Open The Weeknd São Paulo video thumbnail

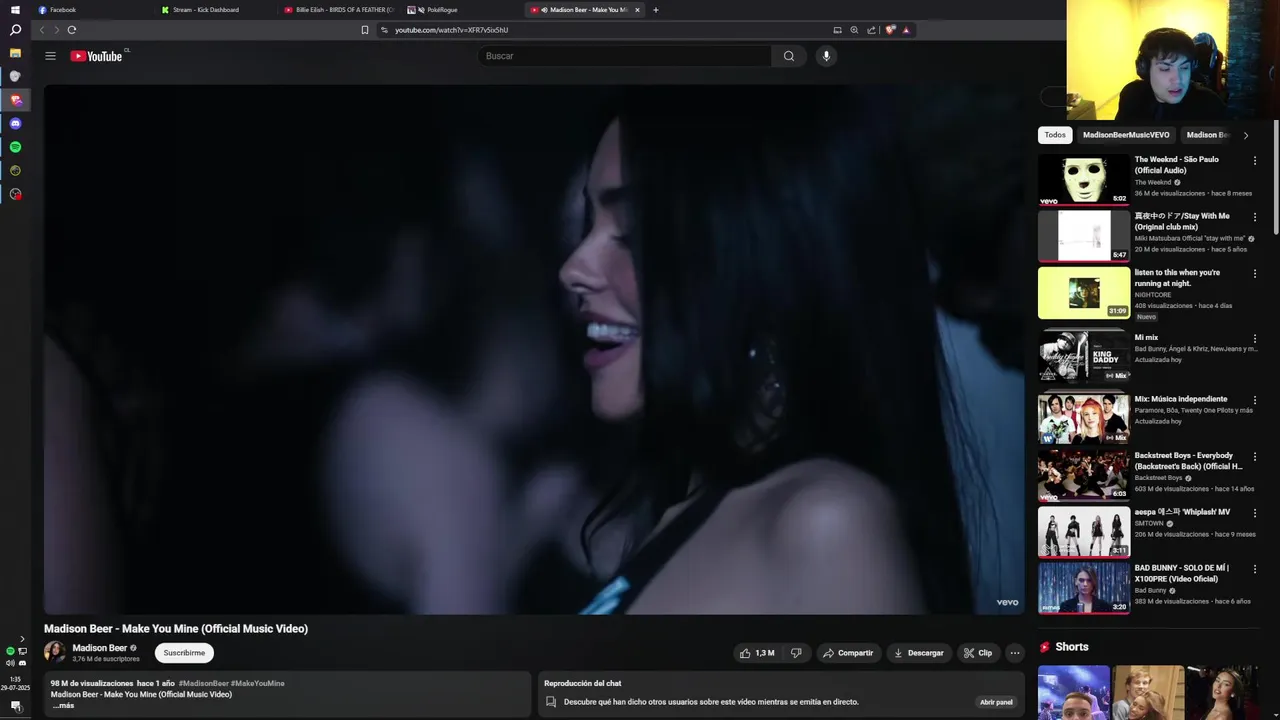pos(1084,179)
